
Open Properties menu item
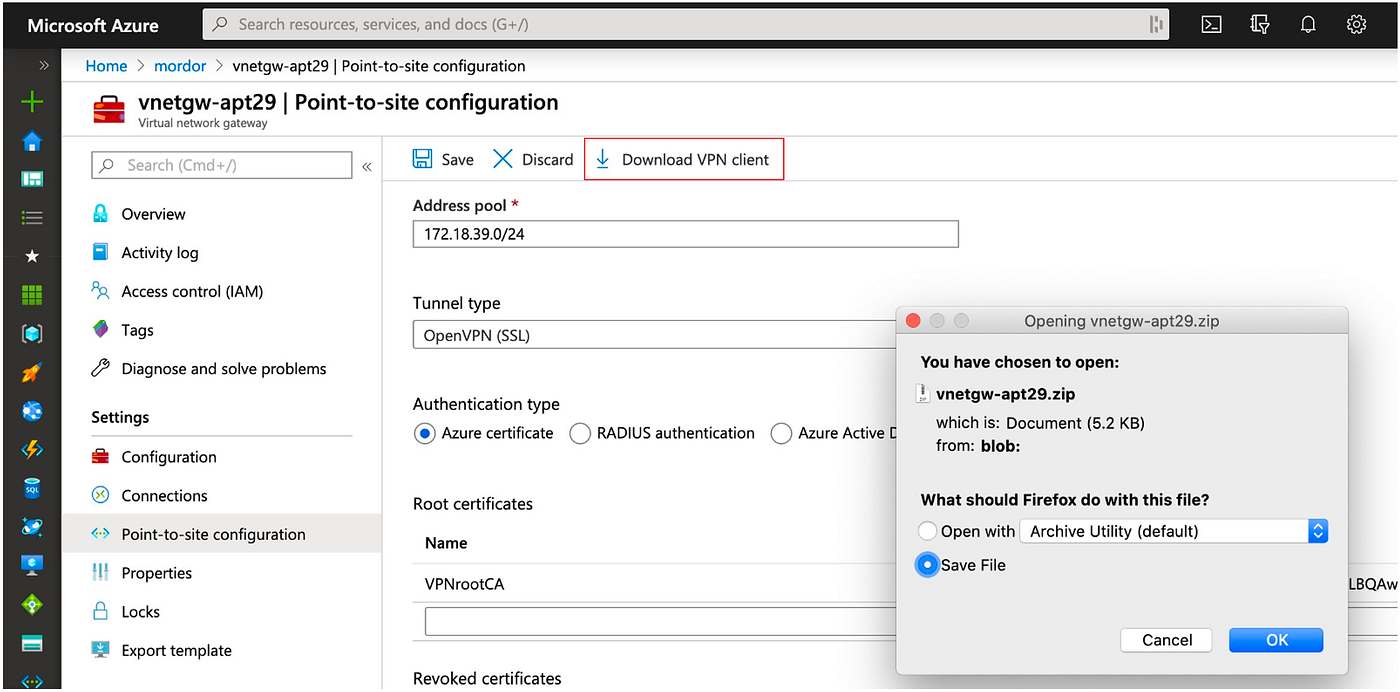156,573
